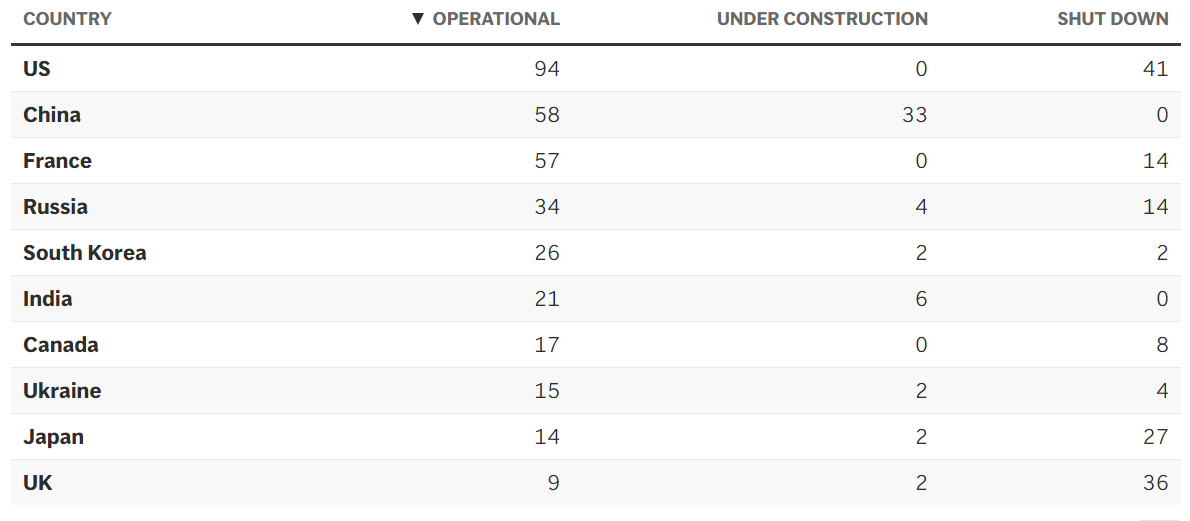Click the US shut down value 41
This screenshot has width=1190, height=521.
coord(1155,69)
